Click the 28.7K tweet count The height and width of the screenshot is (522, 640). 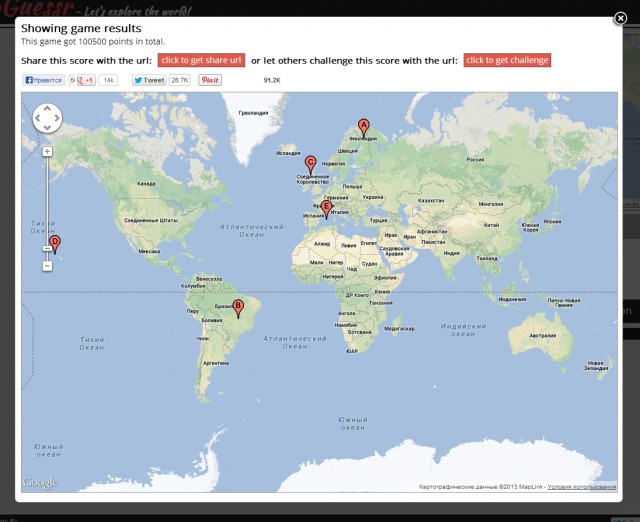(x=180, y=80)
